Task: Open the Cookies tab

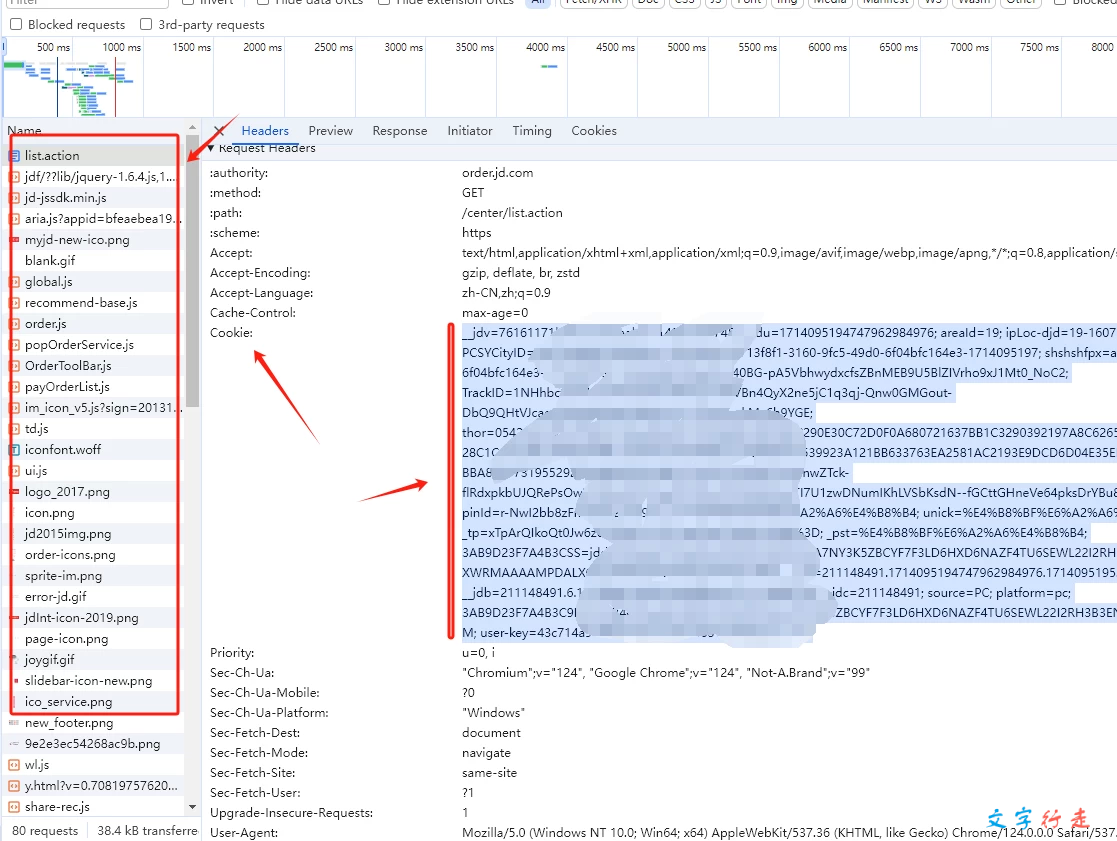Action: pyautogui.click(x=594, y=130)
